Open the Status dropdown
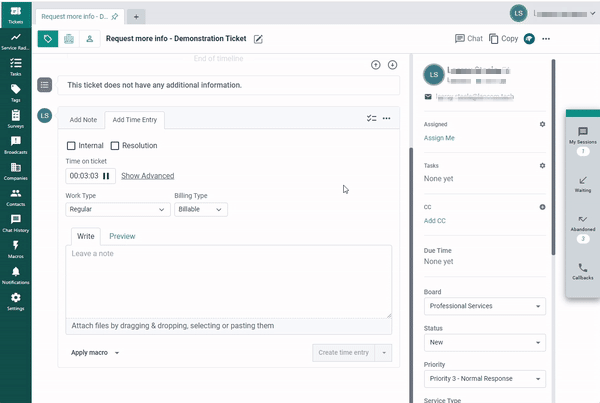The height and width of the screenshot is (403, 600). pos(485,343)
